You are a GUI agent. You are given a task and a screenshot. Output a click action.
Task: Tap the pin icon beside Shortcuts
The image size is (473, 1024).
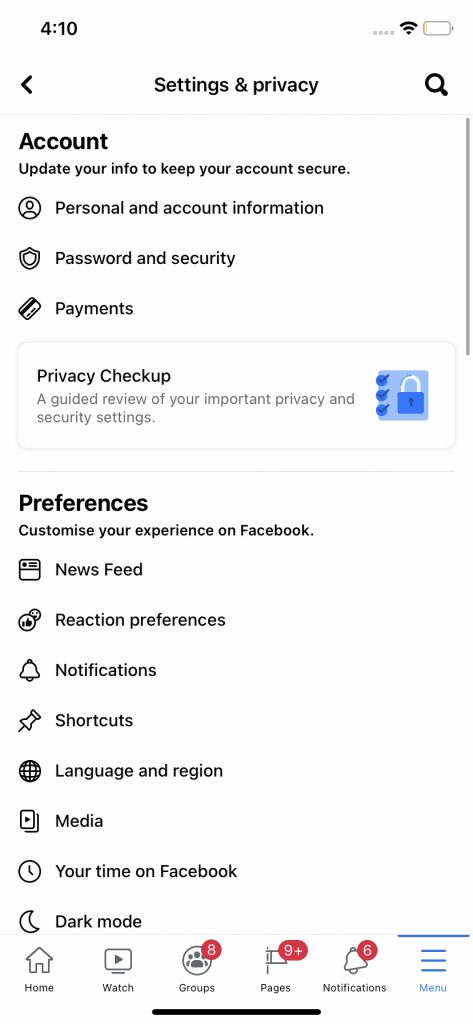tap(29, 721)
